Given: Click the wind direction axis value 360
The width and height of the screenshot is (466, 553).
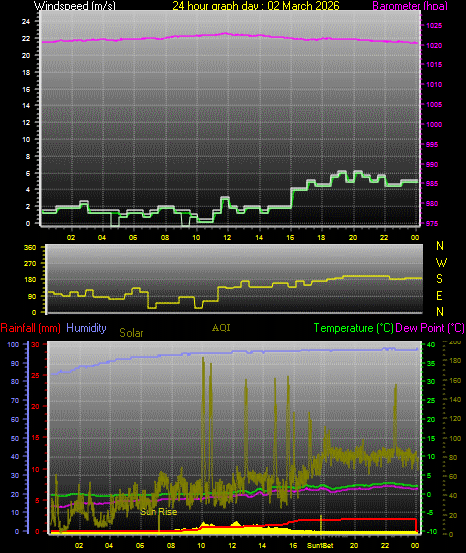Looking at the screenshot, I should [30, 248].
